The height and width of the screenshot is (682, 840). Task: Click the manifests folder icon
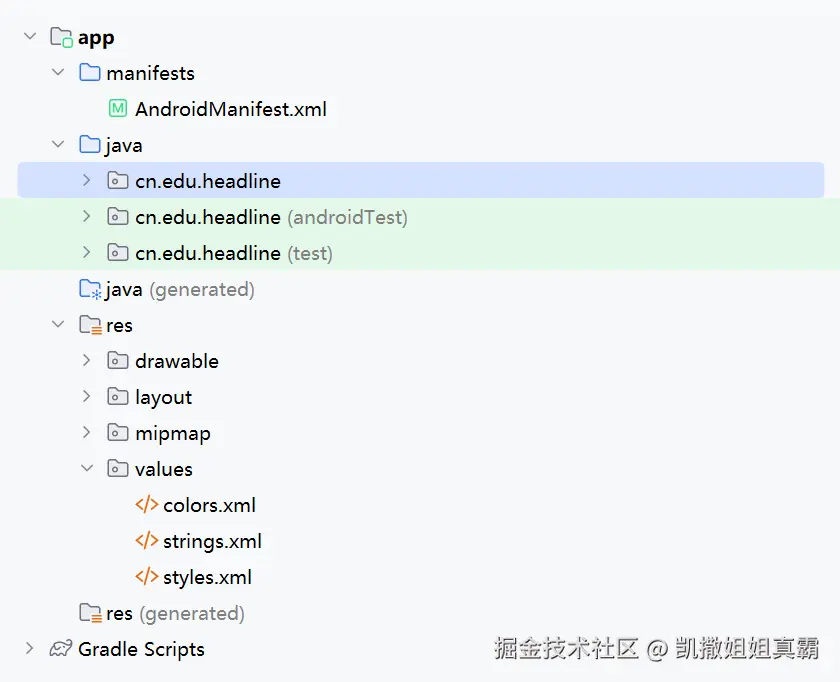coord(88,72)
